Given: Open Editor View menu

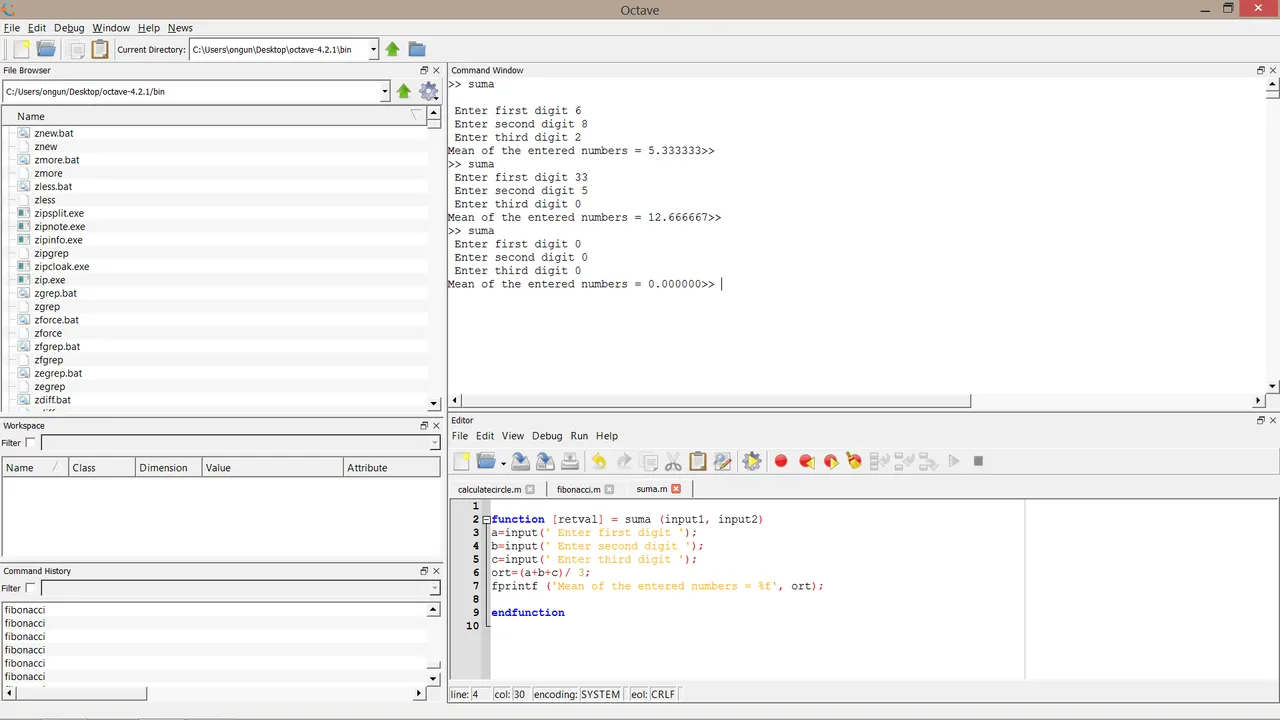Looking at the screenshot, I should [x=513, y=436].
